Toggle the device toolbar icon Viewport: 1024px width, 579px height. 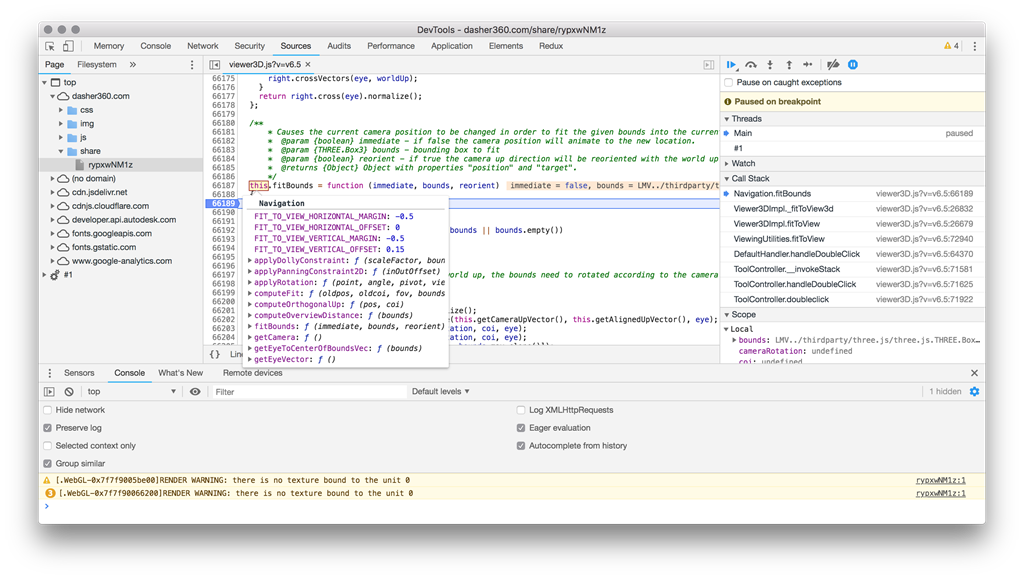[x=68, y=46]
